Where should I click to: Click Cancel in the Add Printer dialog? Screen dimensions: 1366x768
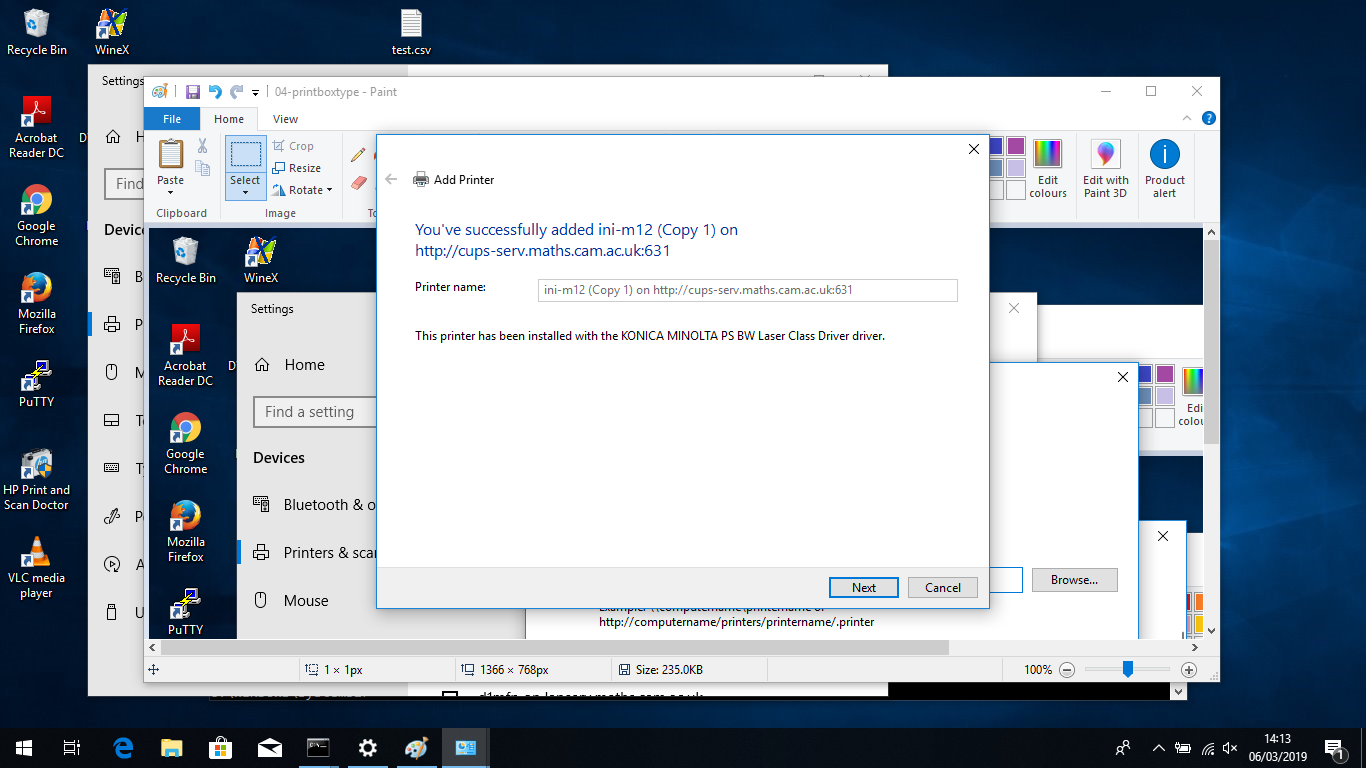[942, 588]
